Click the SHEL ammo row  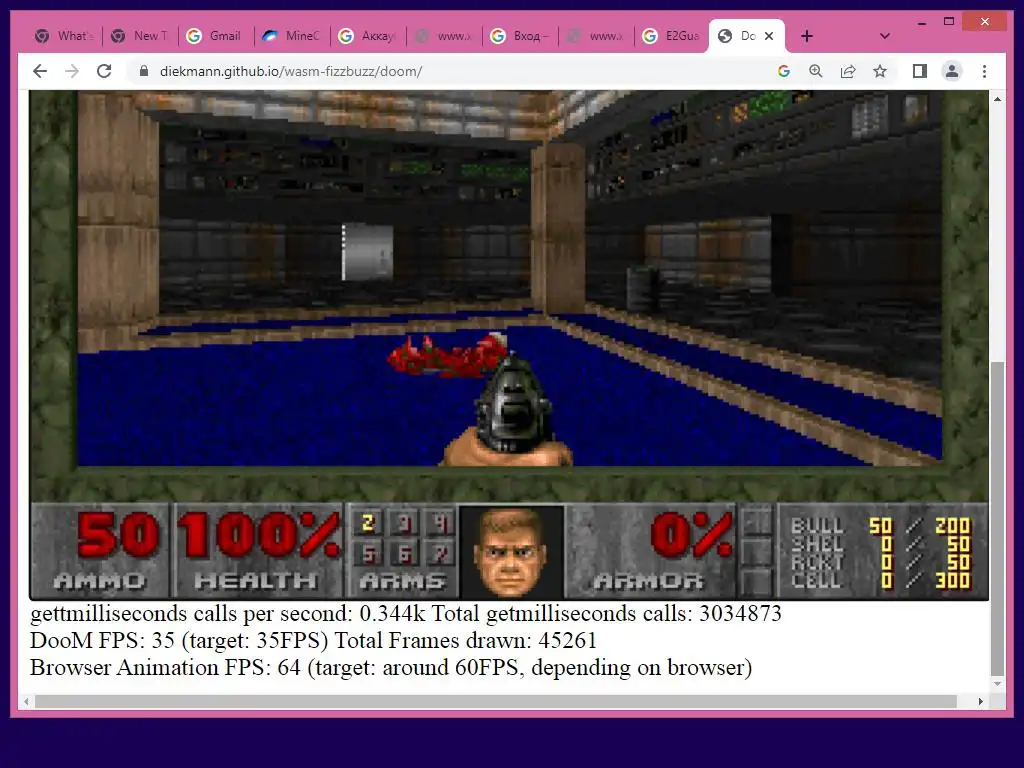coord(881,544)
